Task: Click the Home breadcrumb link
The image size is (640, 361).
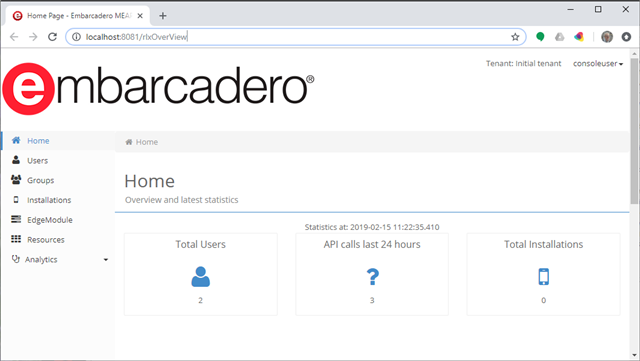Action: 147,142
